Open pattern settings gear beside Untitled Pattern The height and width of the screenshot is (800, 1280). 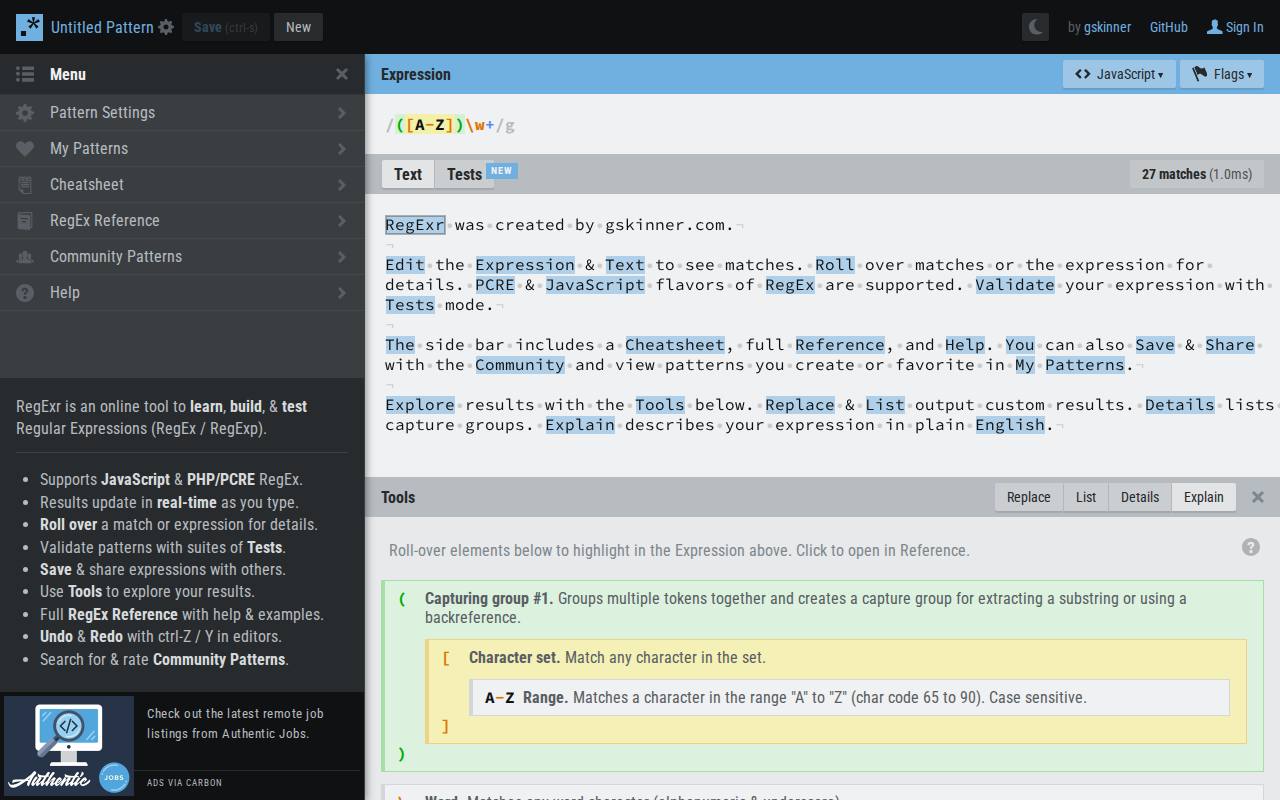[x=166, y=28]
